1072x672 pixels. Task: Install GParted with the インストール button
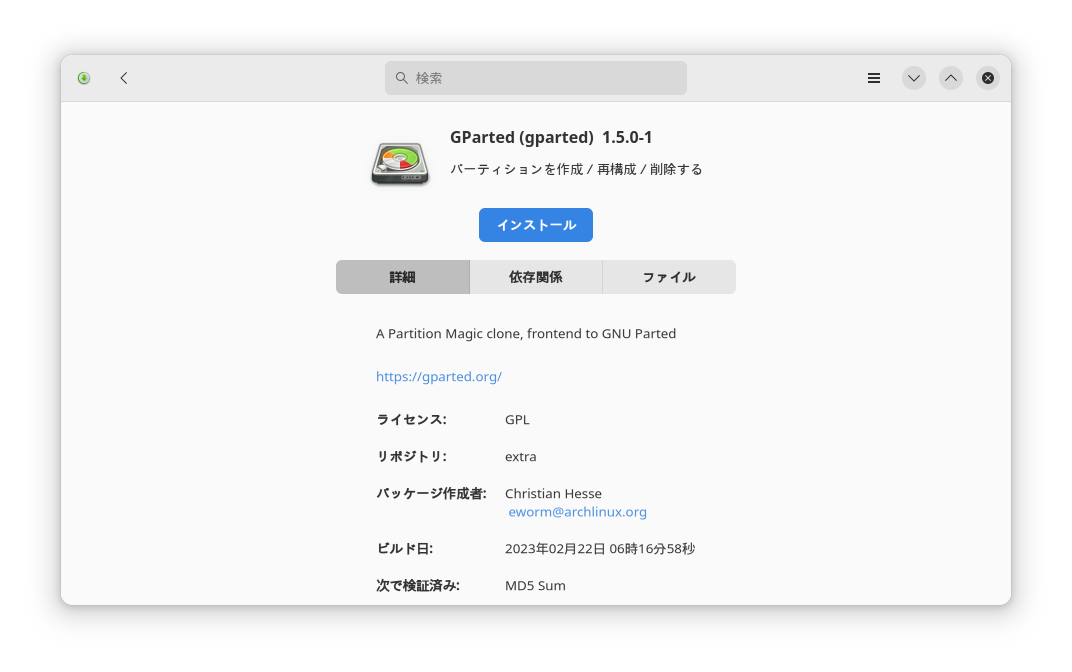point(535,225)
